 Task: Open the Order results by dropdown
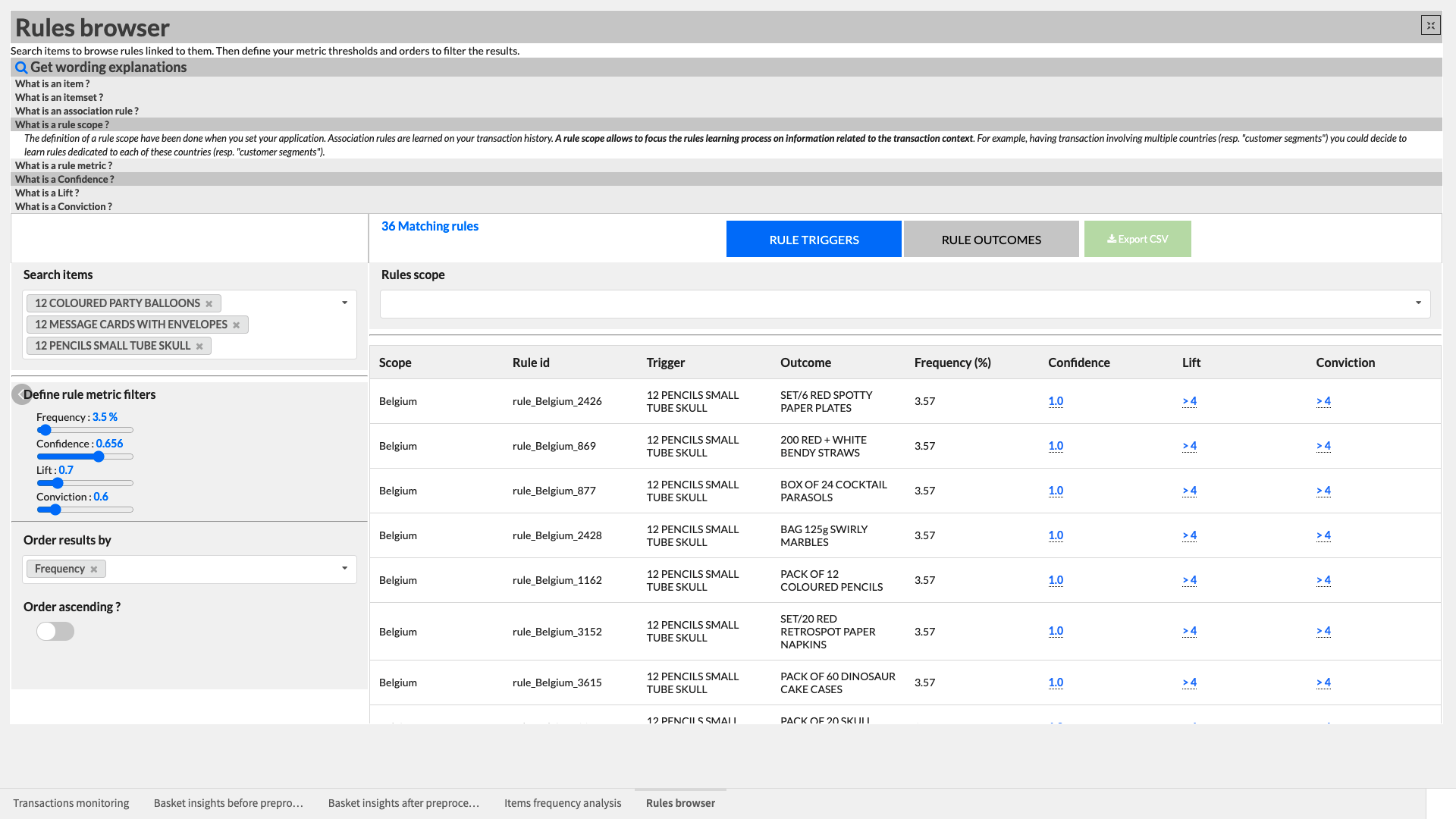coord(346,569)
